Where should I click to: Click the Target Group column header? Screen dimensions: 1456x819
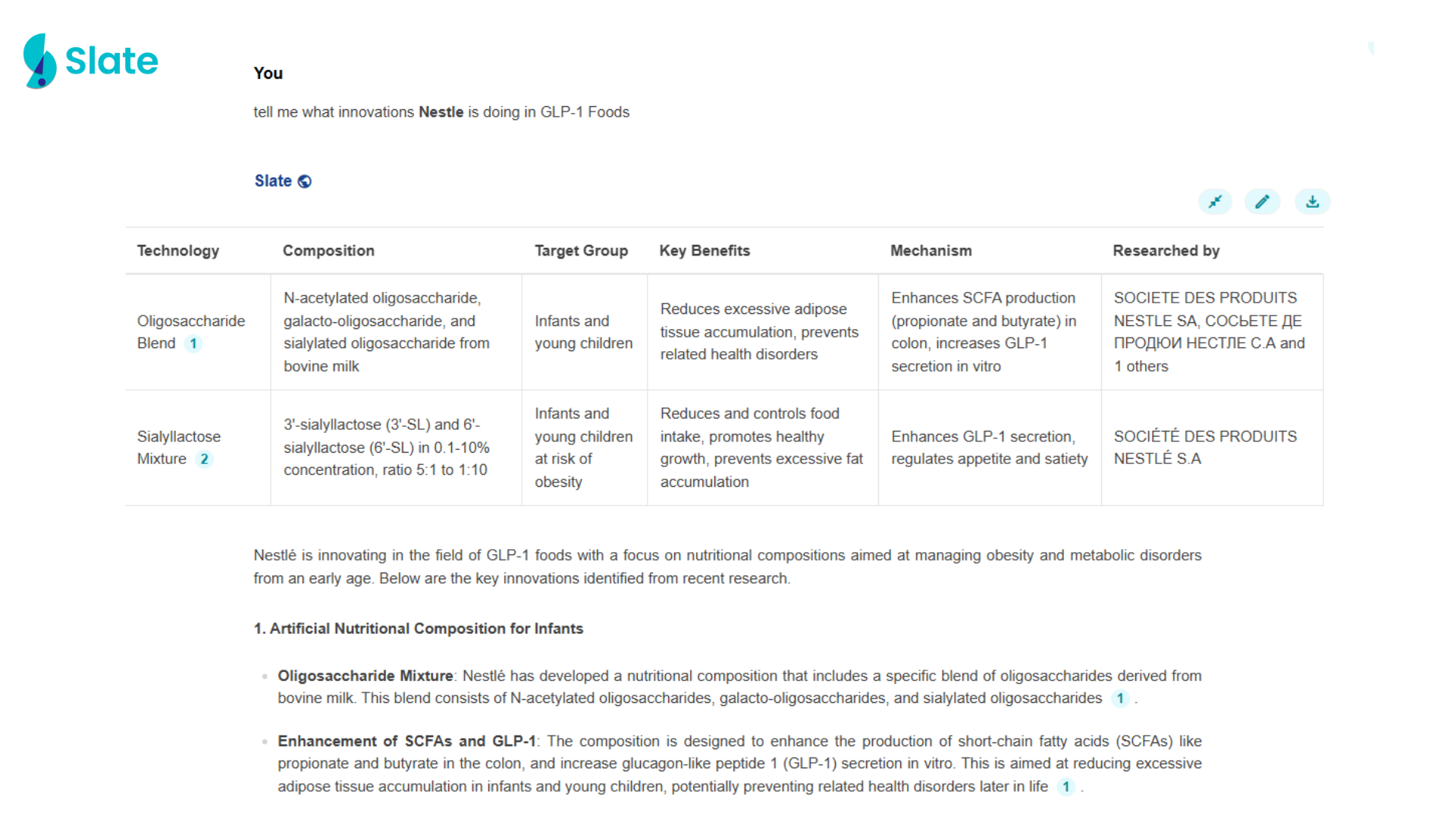click(x=581, y=251)
